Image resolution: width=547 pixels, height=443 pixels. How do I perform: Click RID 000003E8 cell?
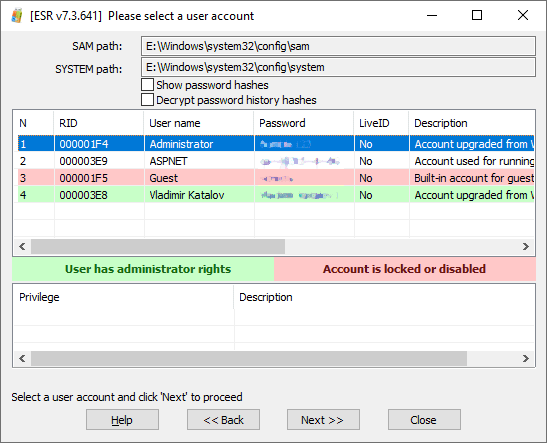click(83, 195)
